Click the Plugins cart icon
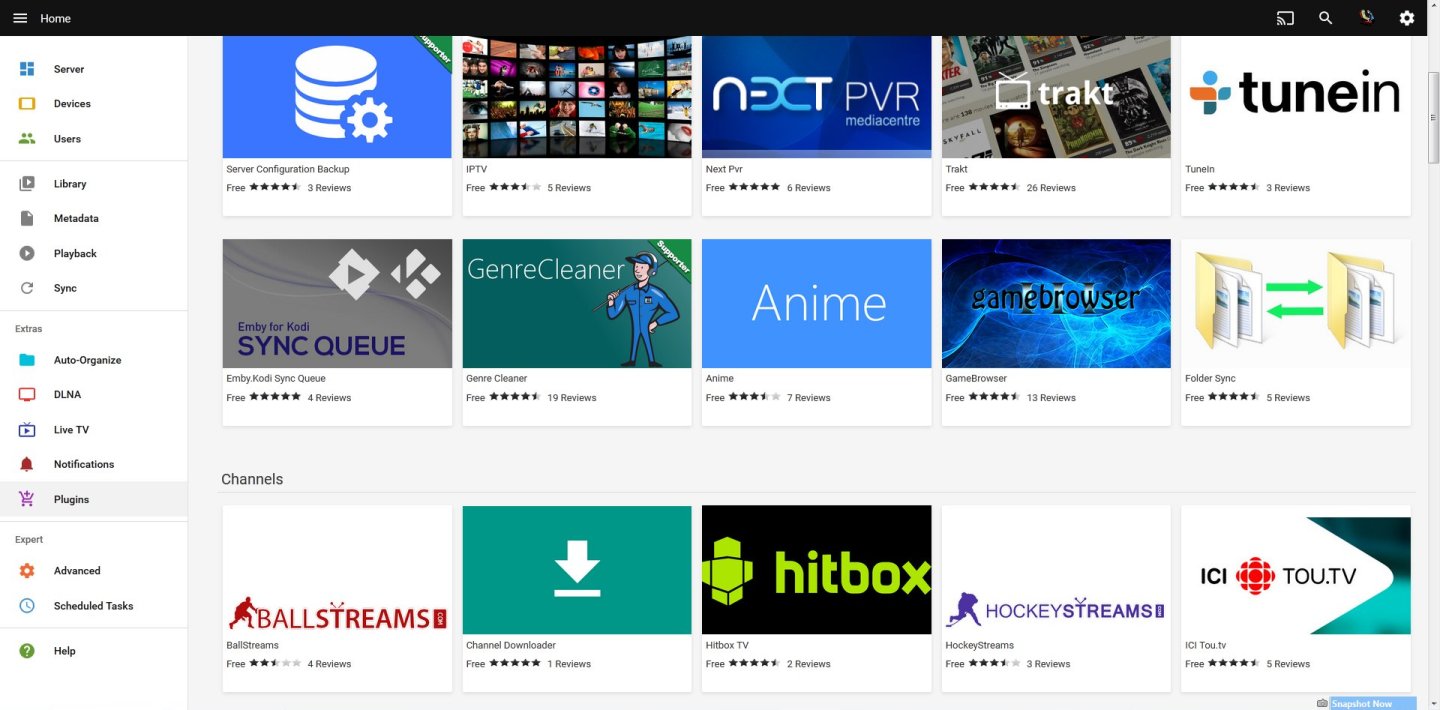This screenshot has height=710, width=1440. tap(27, 499)
